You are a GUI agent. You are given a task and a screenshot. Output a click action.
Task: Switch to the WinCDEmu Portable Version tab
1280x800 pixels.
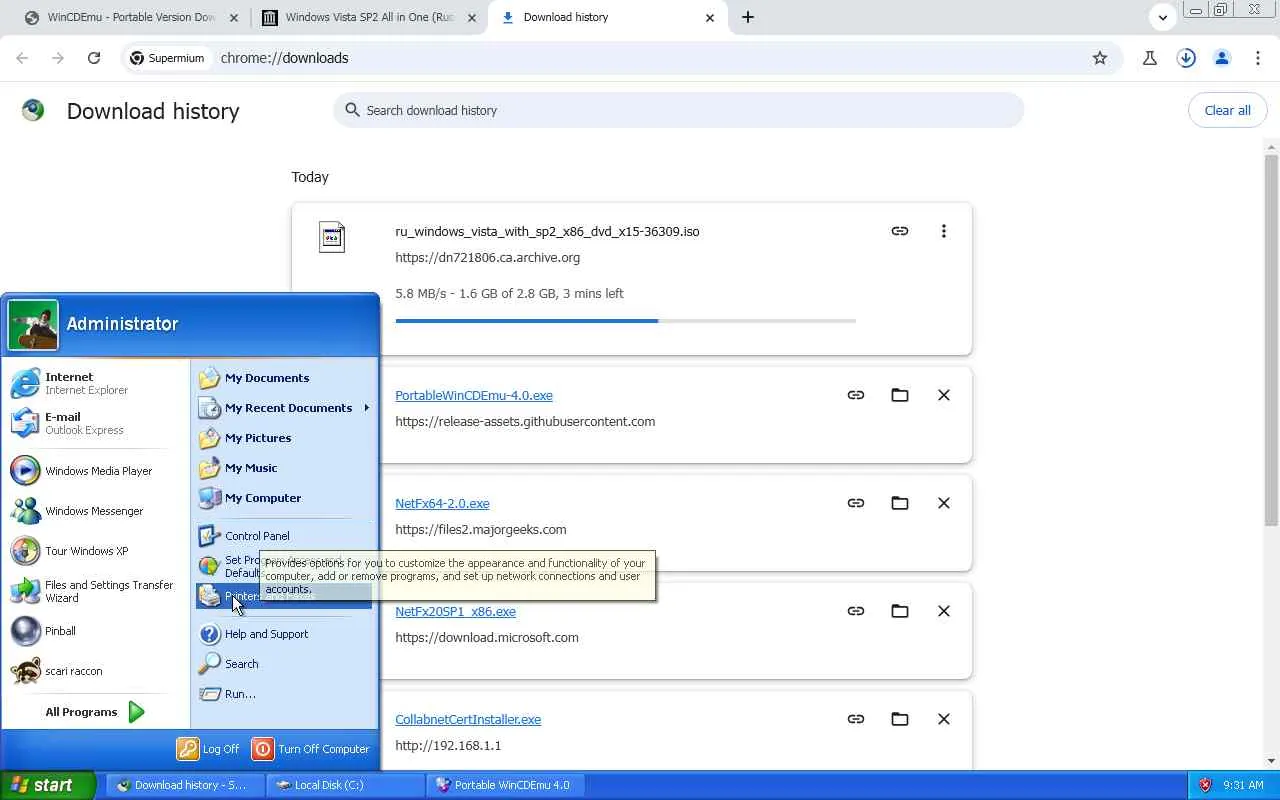130,17
